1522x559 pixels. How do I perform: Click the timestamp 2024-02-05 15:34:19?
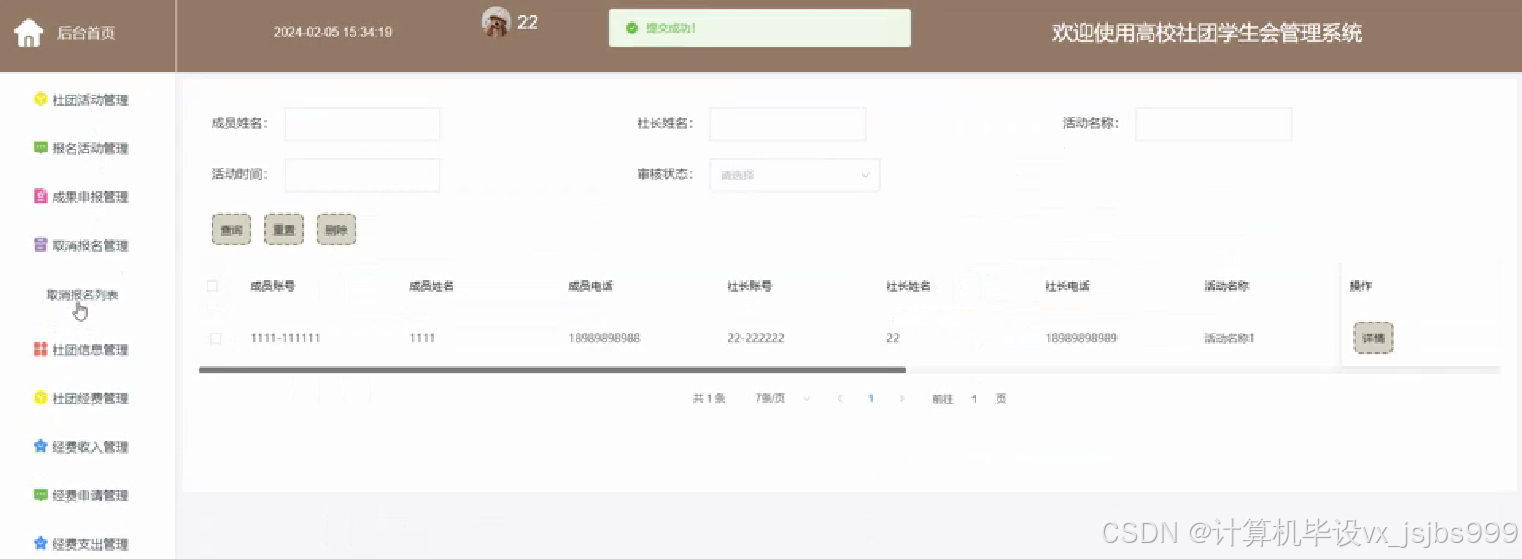pos(333,32)
